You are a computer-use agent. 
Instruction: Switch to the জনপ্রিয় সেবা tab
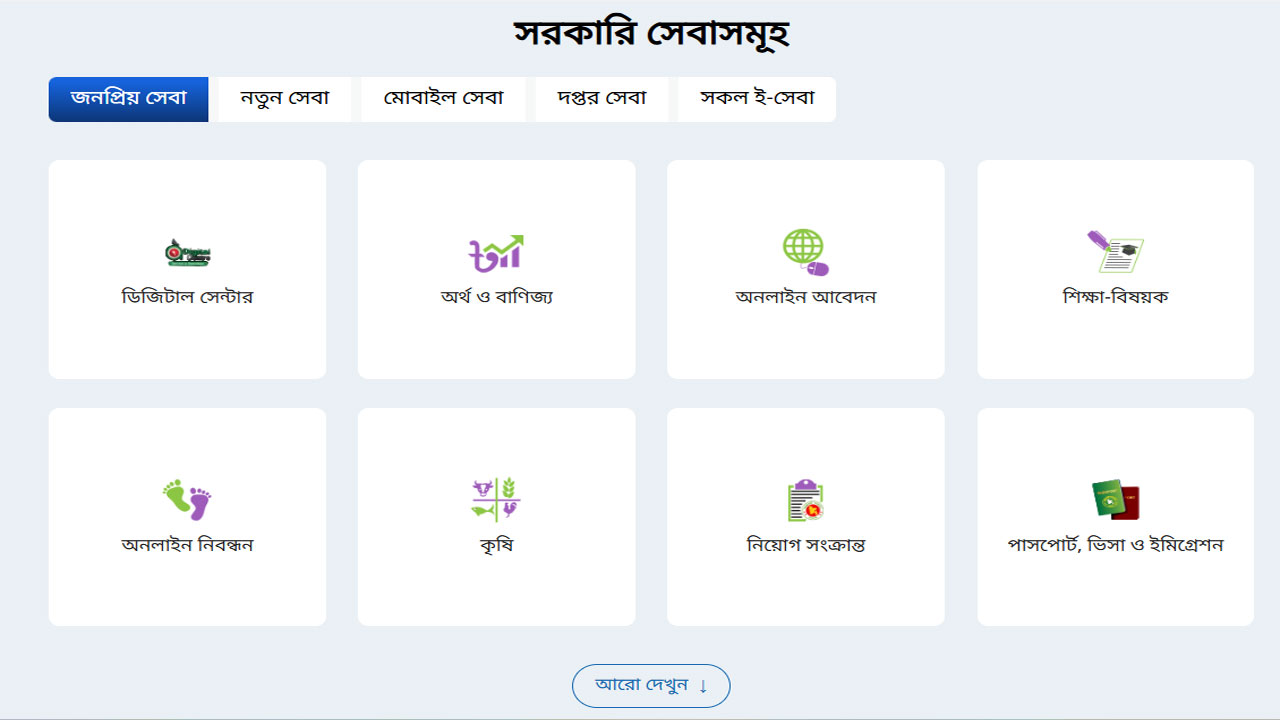[128, 99]
